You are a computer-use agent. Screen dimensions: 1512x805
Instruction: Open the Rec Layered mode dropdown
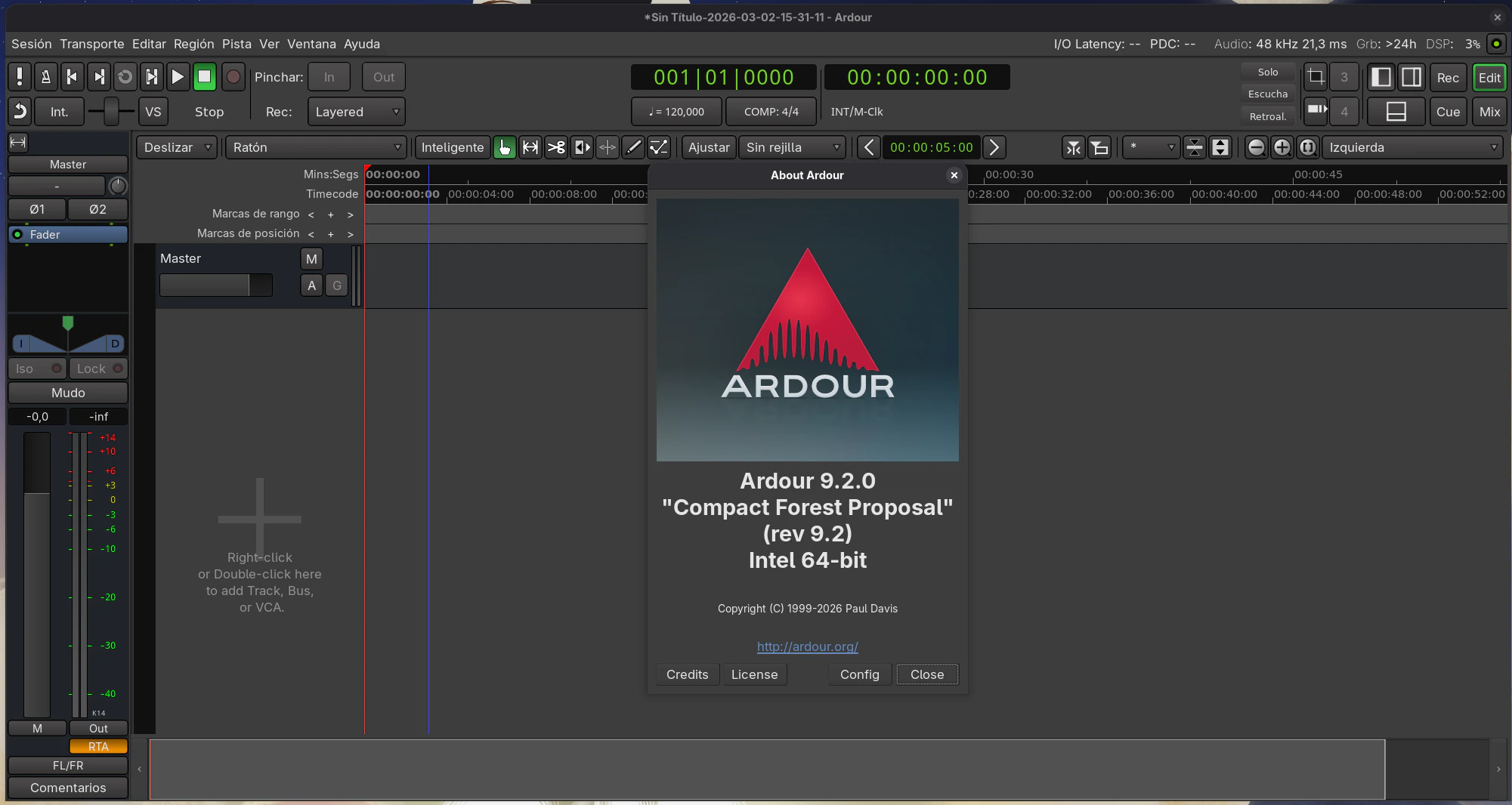[356, 111]
